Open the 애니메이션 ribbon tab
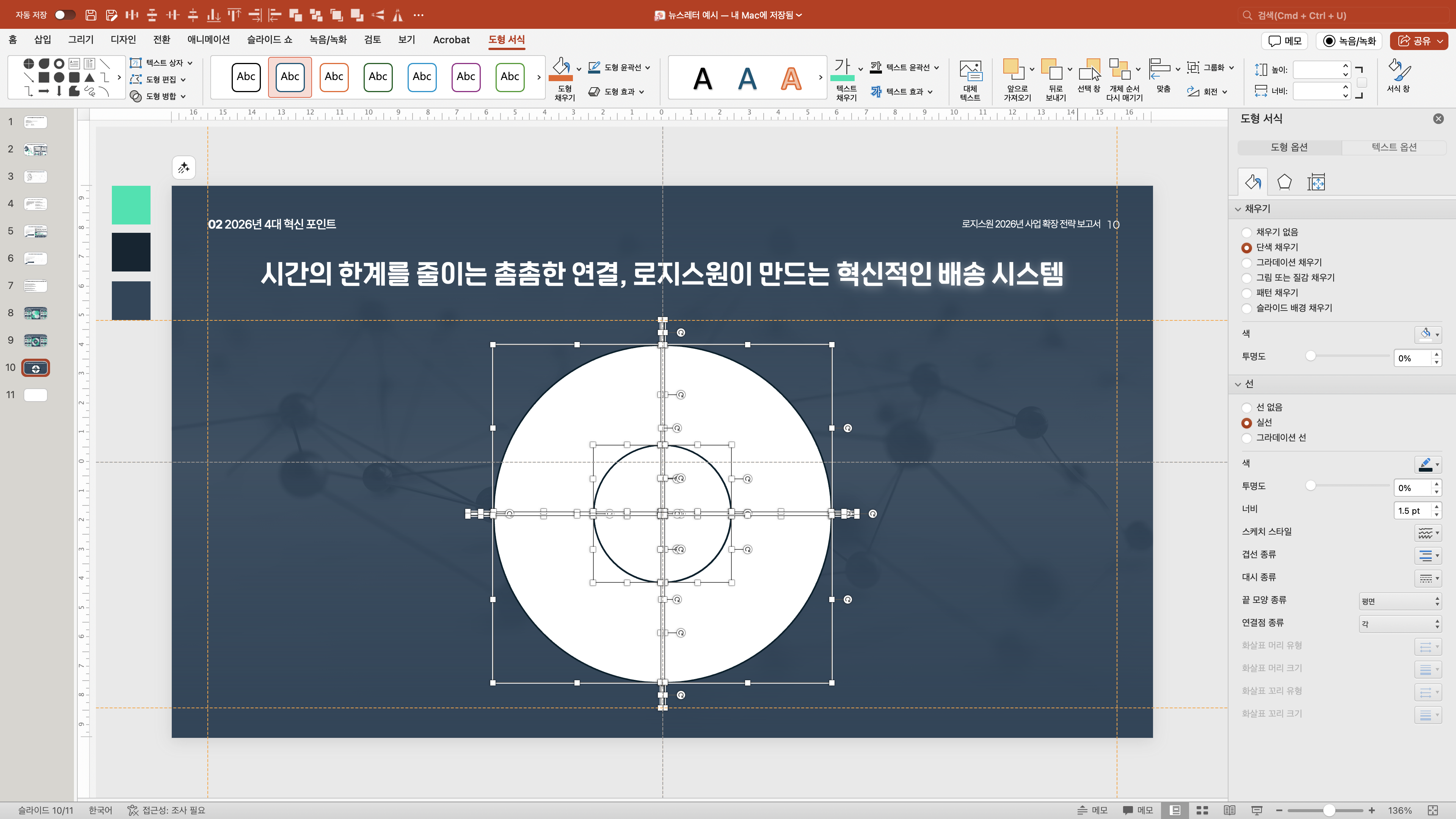 coord(208,39)
